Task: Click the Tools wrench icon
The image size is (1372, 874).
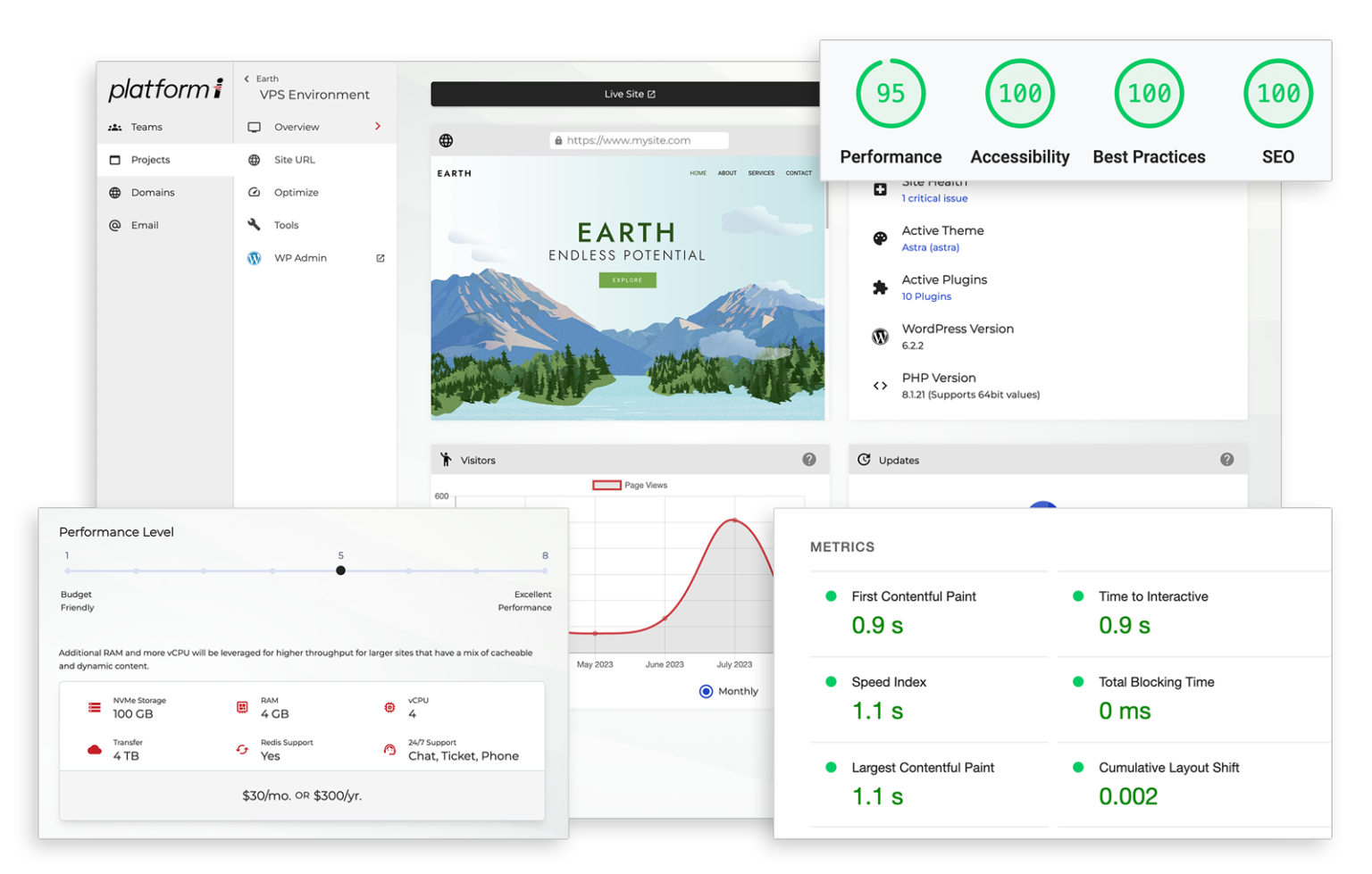Action: [x=255, y=225]
